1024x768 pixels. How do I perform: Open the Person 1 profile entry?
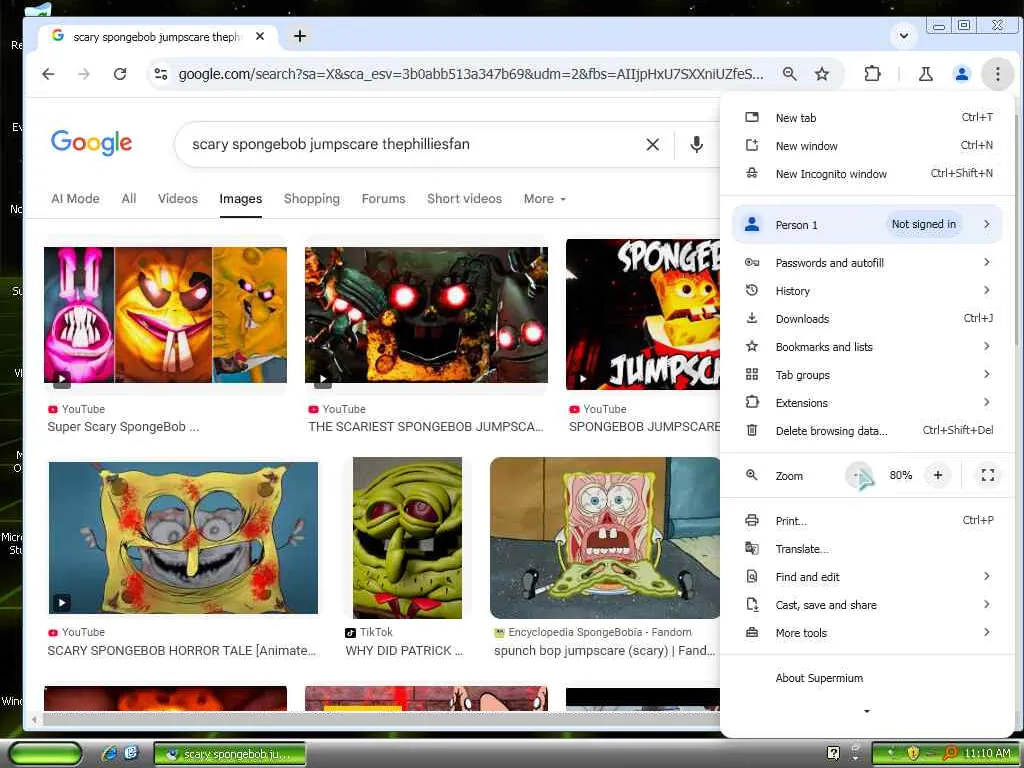coord(867,225)
